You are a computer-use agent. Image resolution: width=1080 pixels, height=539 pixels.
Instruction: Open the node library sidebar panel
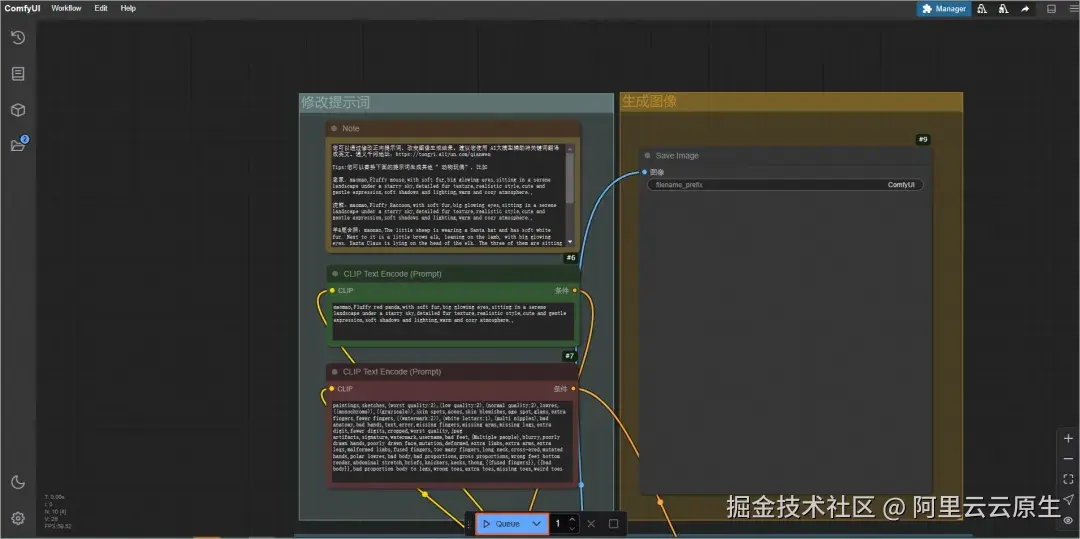pyautogui.click(x=18, y=74)
